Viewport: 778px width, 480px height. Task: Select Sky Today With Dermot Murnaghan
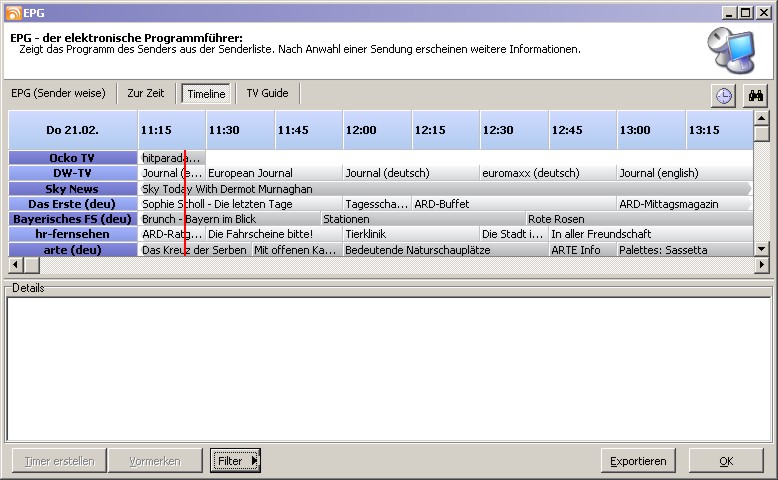(445, 189)
